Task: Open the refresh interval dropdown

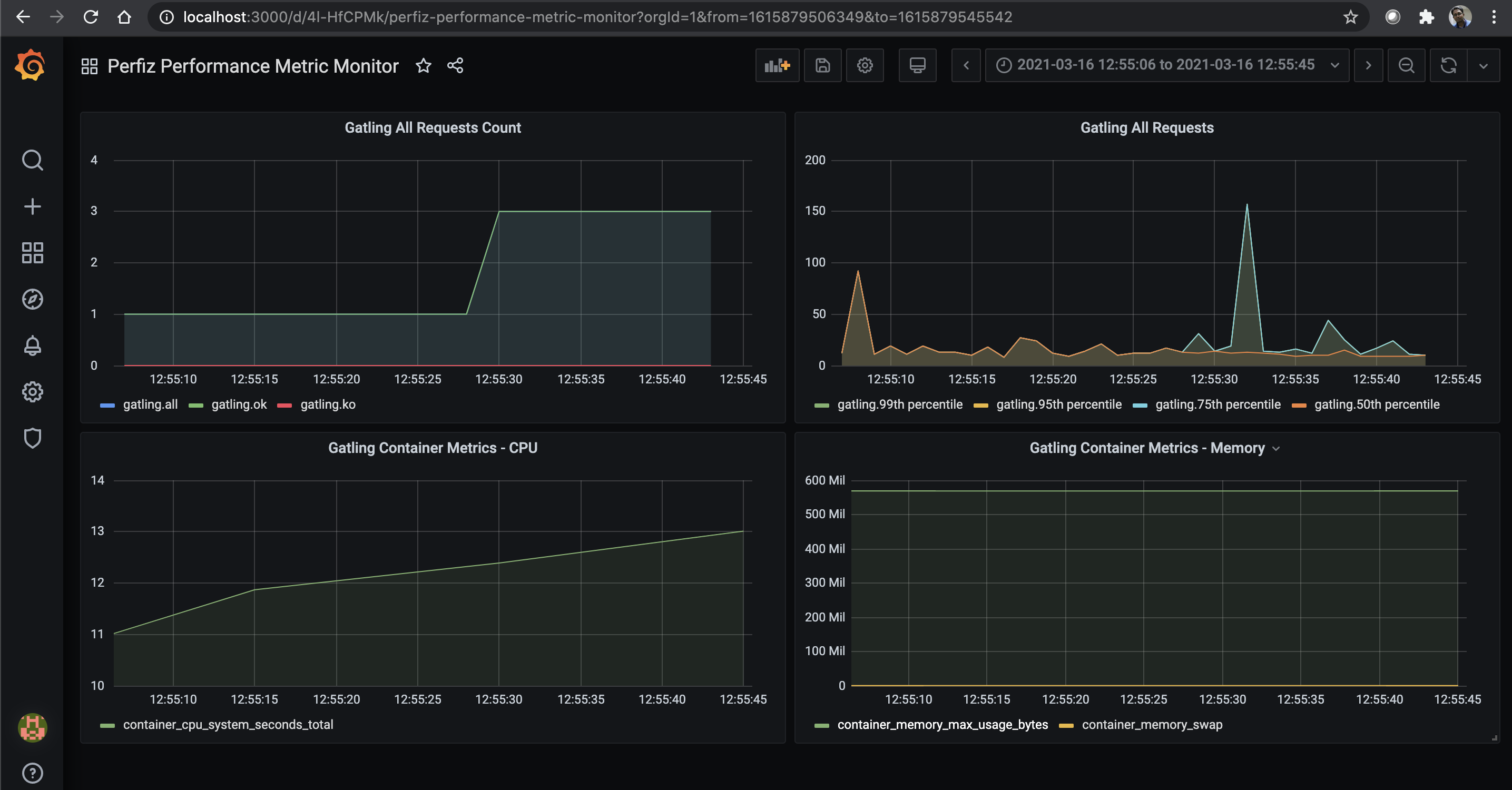Action: tap(1483, 65)
